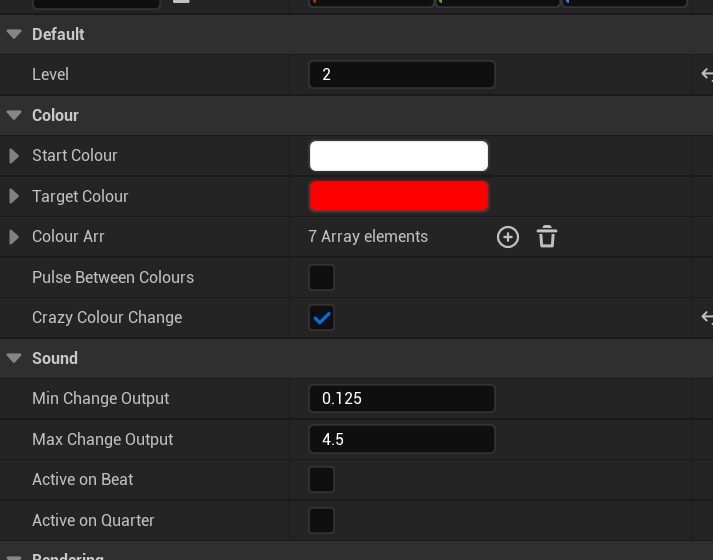Expand Colour Arr array elements

pos(14,237)
